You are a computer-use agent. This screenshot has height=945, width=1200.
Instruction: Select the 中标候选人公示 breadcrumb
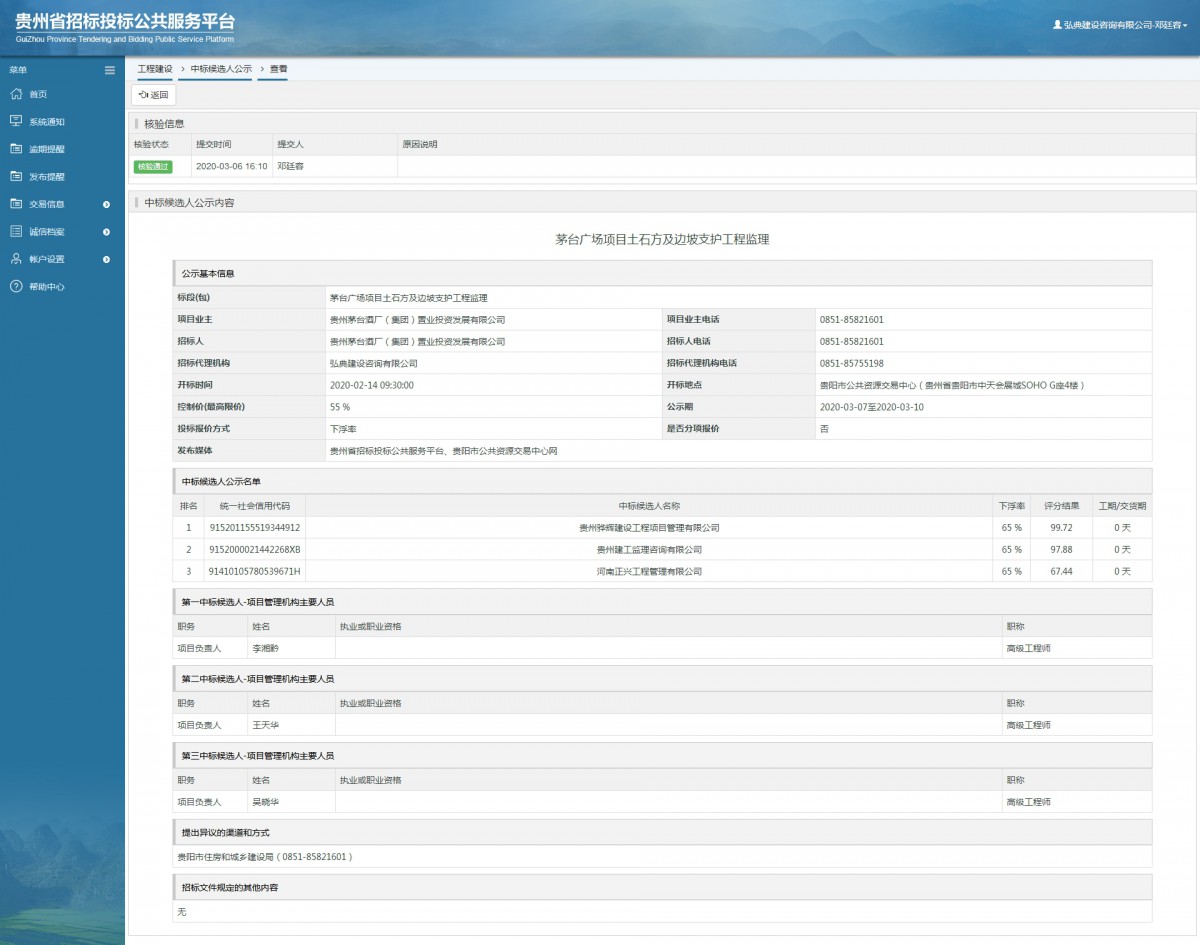click(x=221, y=69)
